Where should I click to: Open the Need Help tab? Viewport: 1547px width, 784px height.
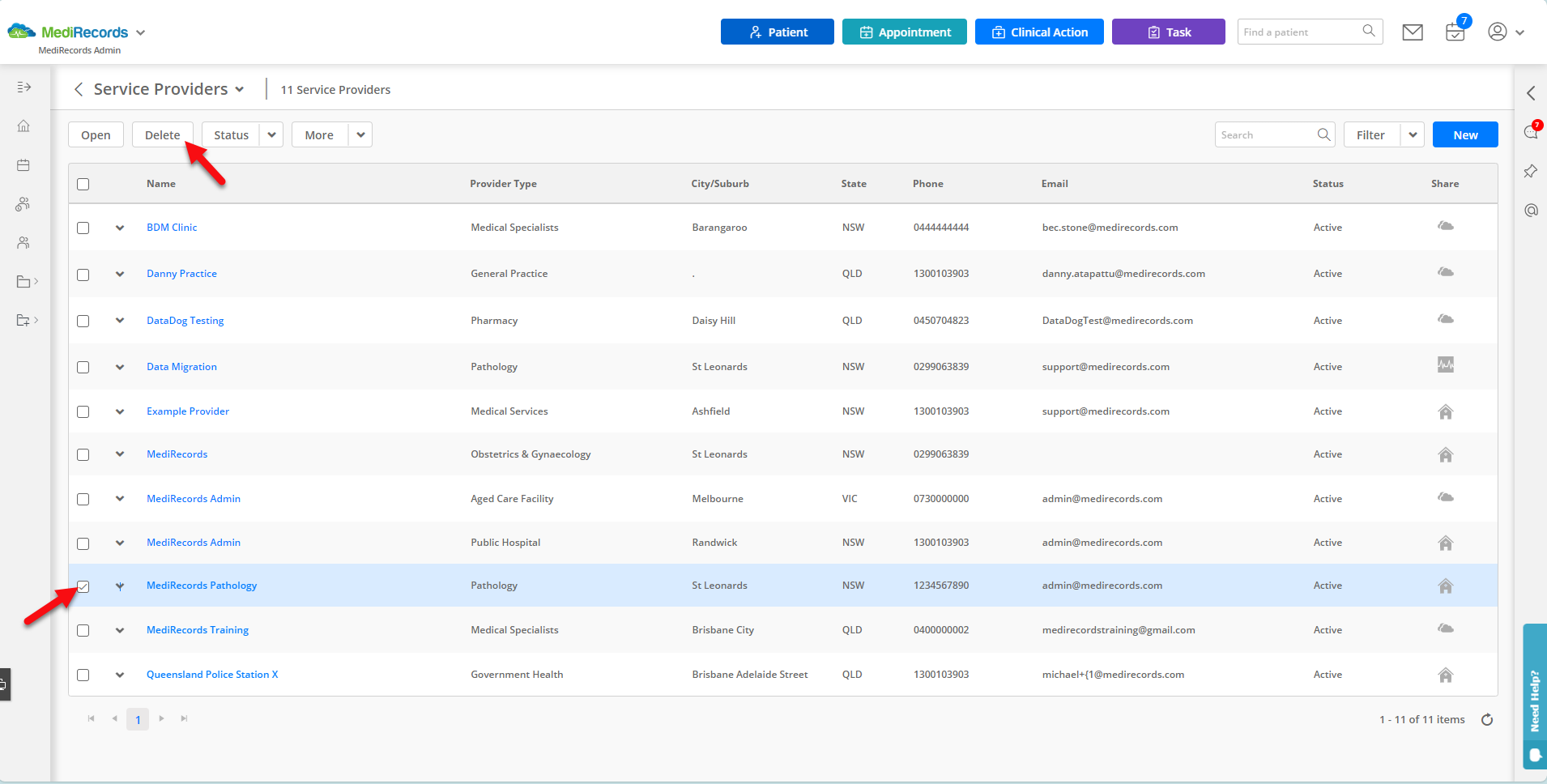click(x=1535, y=695)
